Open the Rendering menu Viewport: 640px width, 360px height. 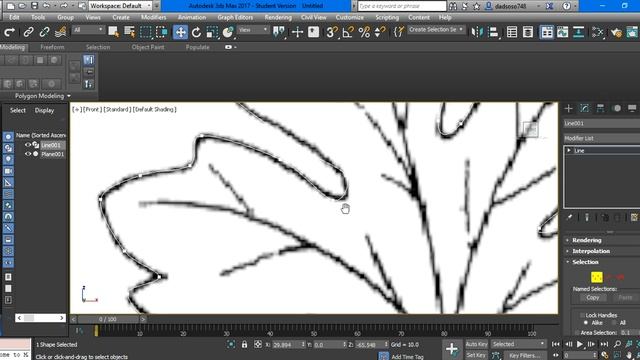[278, 17]
